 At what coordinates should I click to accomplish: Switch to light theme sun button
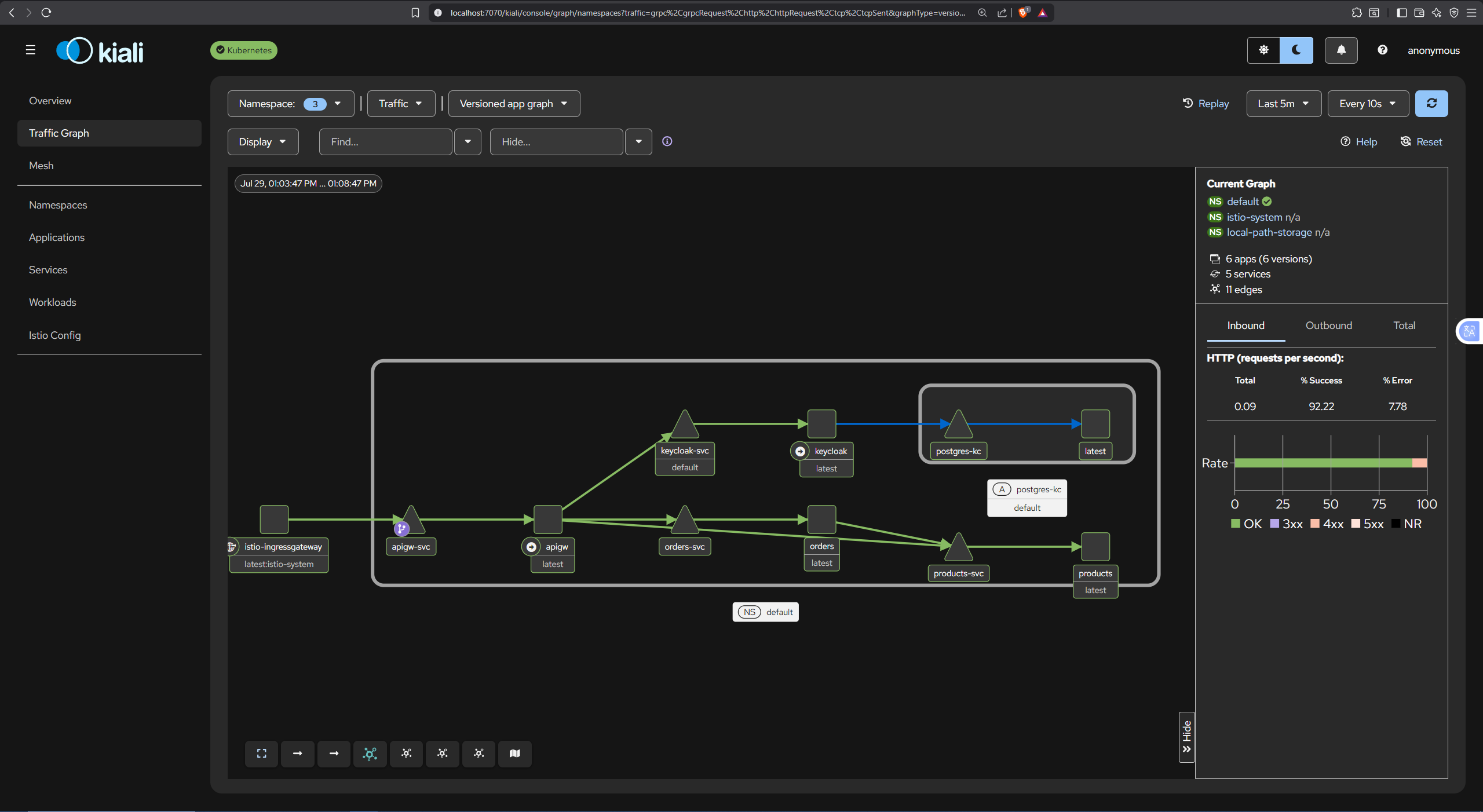(x=1263, y=50)
